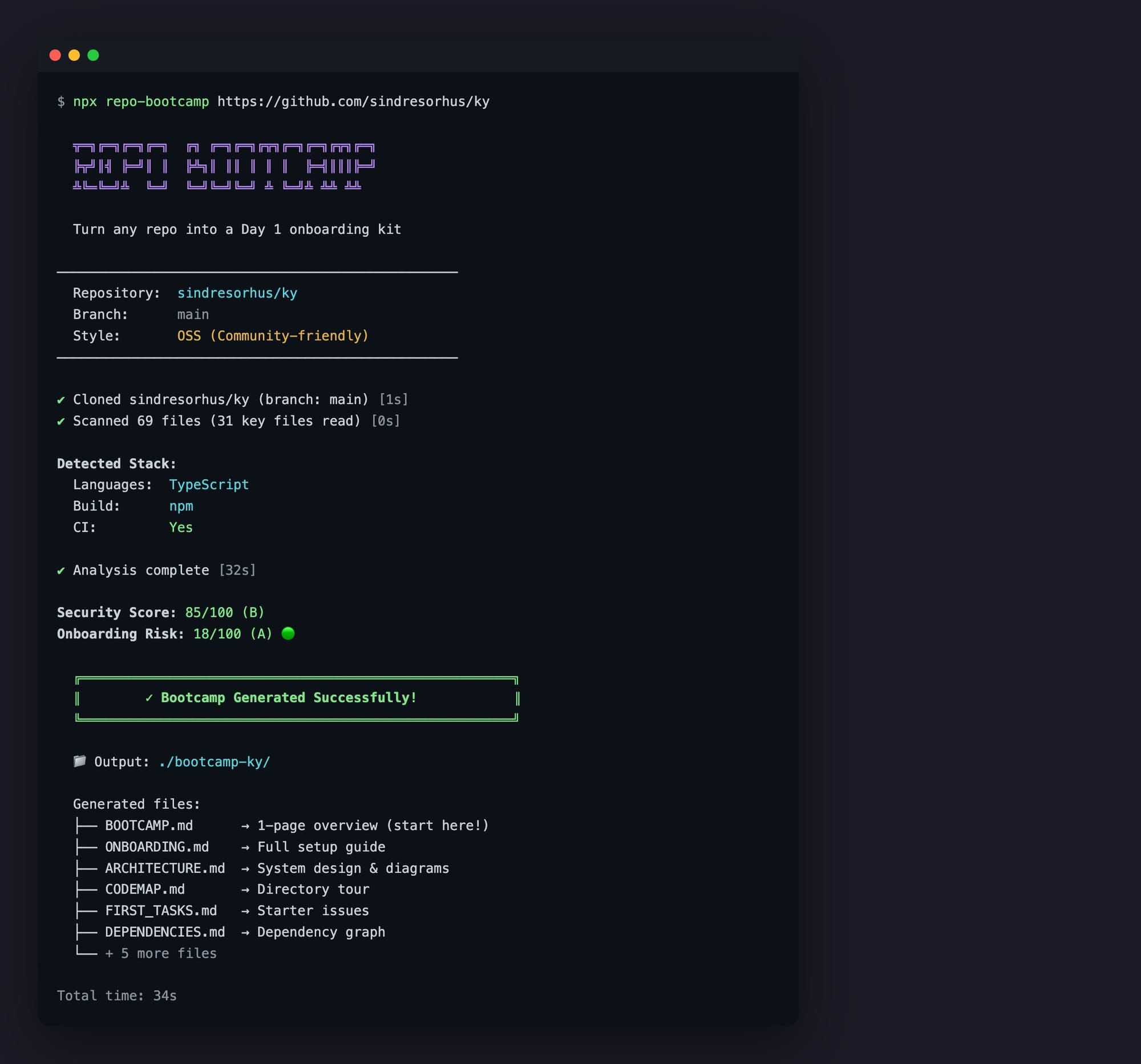The height and width of the screenshot is (1064, 1141).
Task: Select ONBOARDING.md in the file tree
Action: pos(157,847)
